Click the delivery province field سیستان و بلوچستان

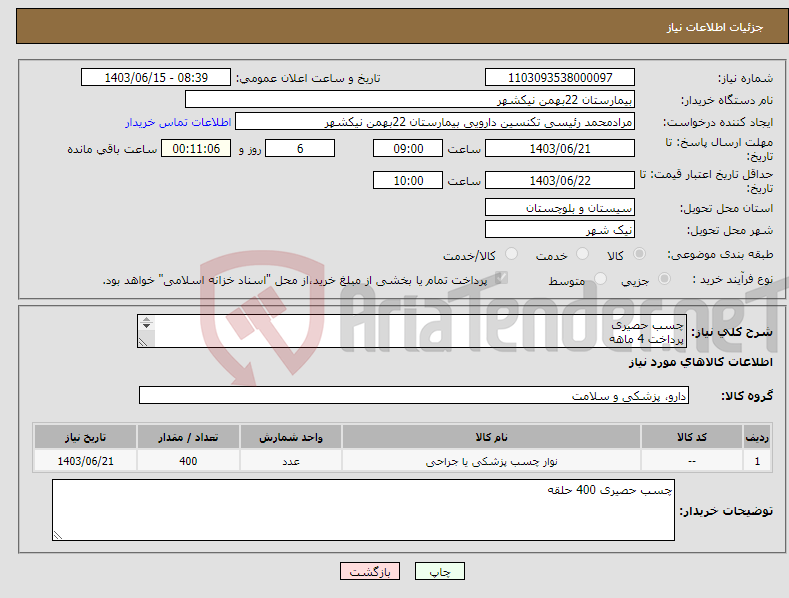pos(560,207)
